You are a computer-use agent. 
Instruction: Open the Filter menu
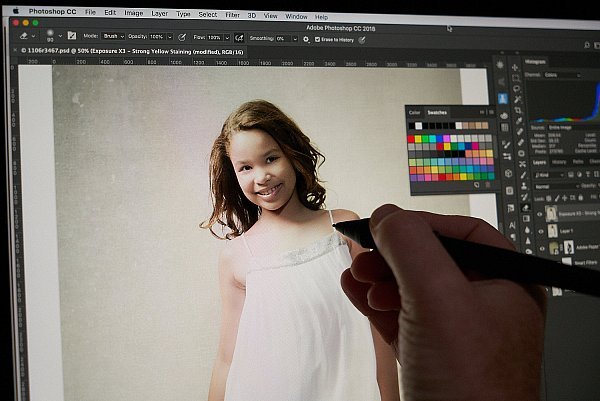click(232, 15)
